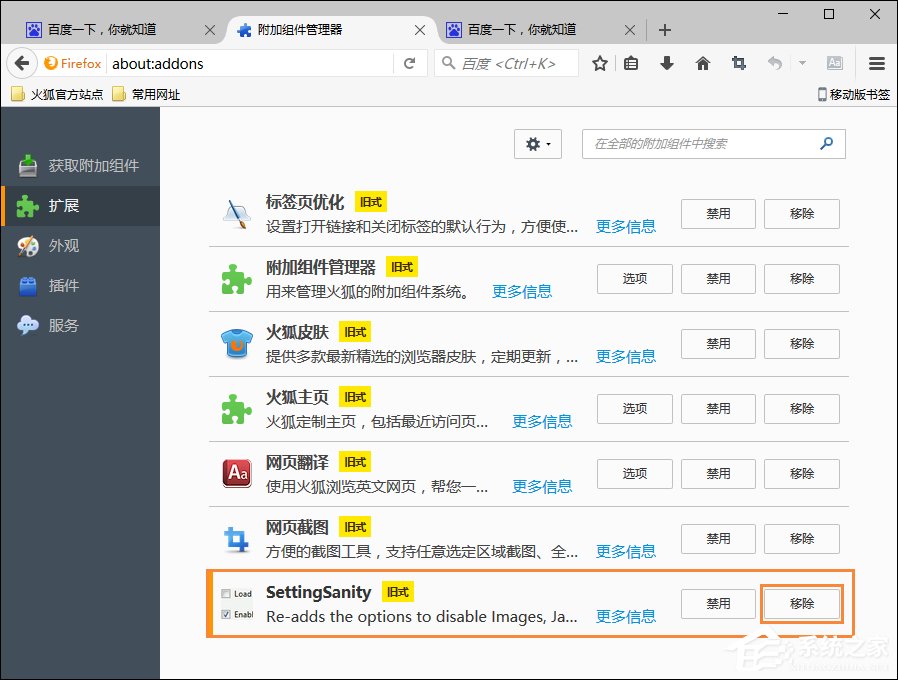Click the Aa translation toolbar icon
The height and width of the screenshot is (680, 898).
click(x=834, y=62)
